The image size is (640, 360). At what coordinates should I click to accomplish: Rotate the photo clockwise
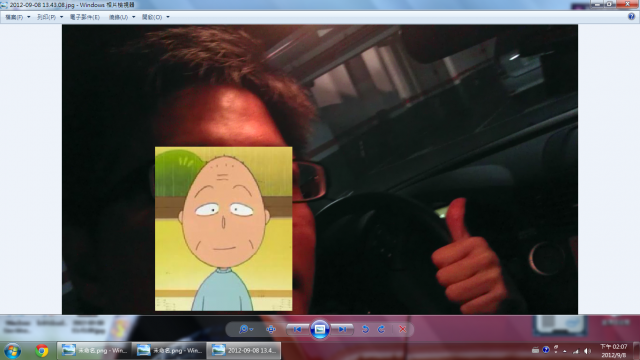(x=381, y=329)
